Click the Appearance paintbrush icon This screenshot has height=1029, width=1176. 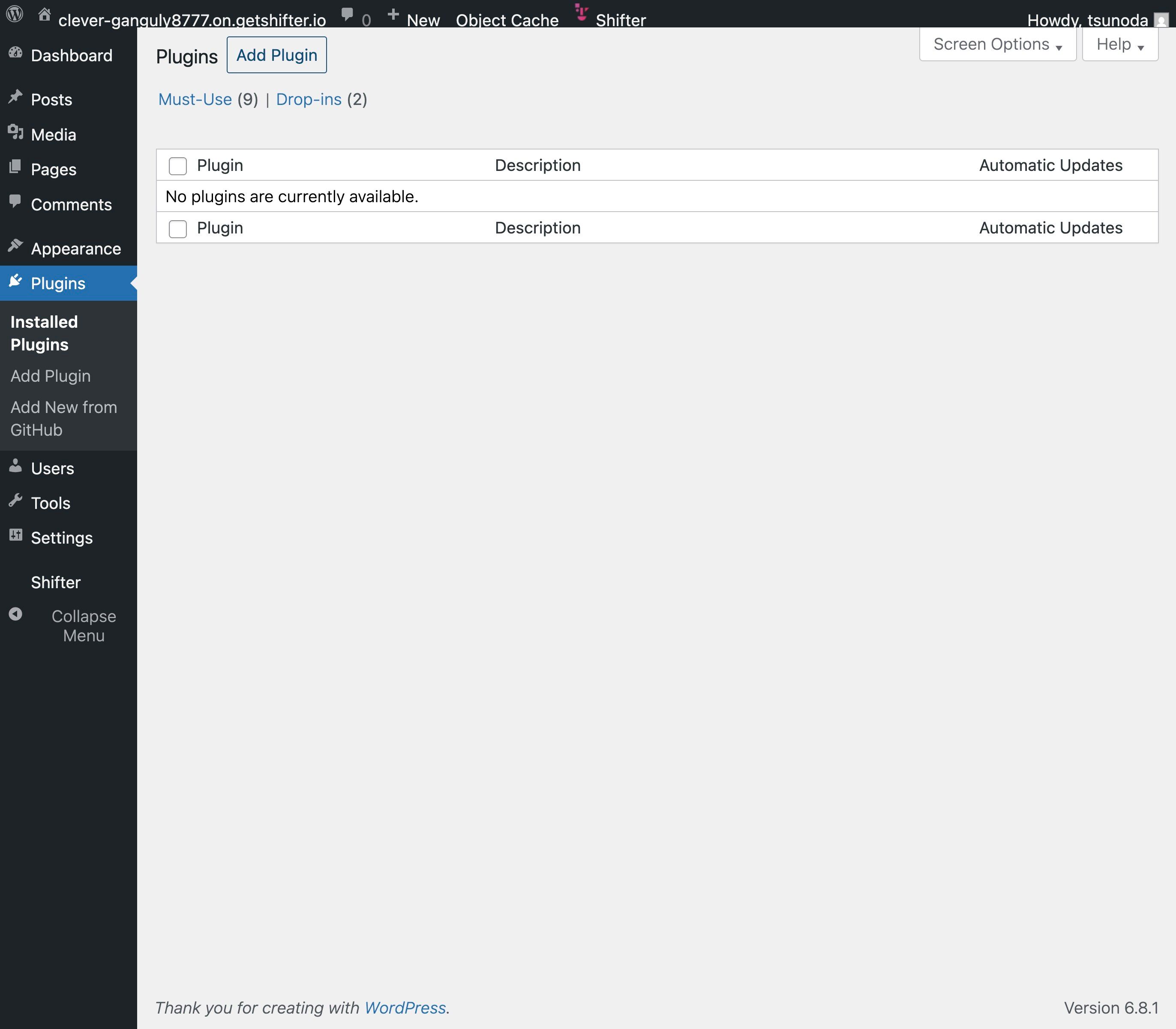(x=15, y=246)
